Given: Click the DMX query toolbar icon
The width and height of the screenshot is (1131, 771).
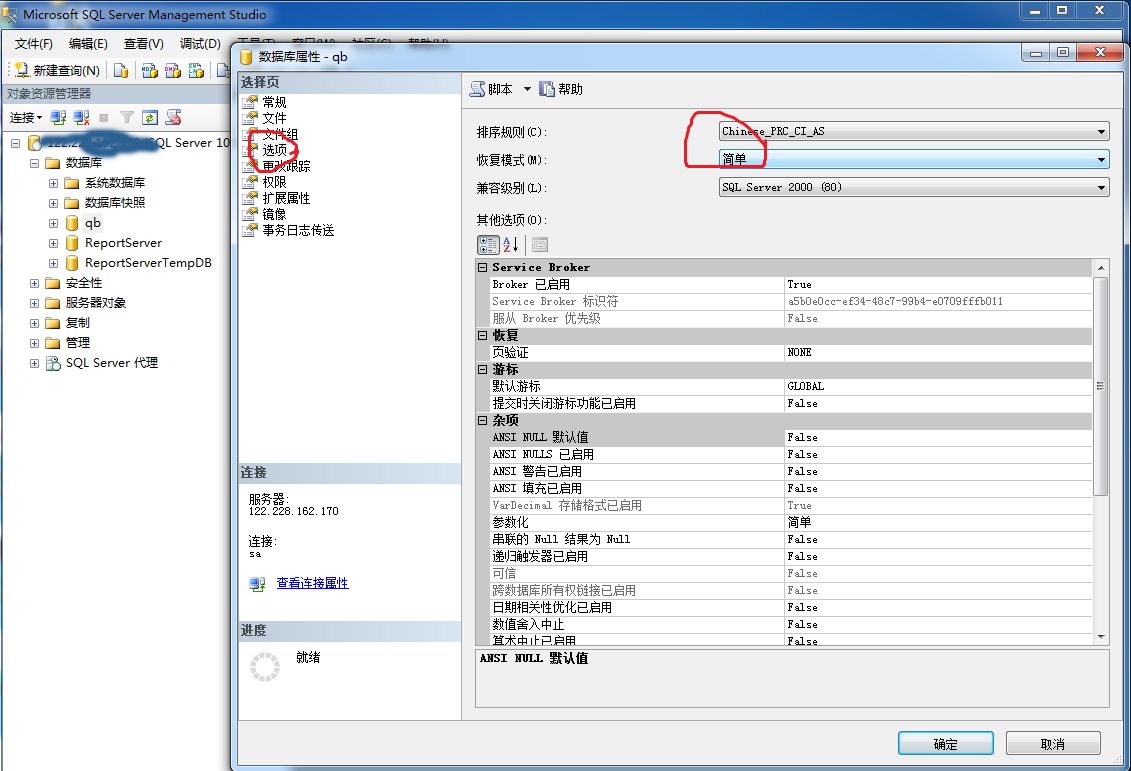Looking at the screenshot, I should (172, 70).
